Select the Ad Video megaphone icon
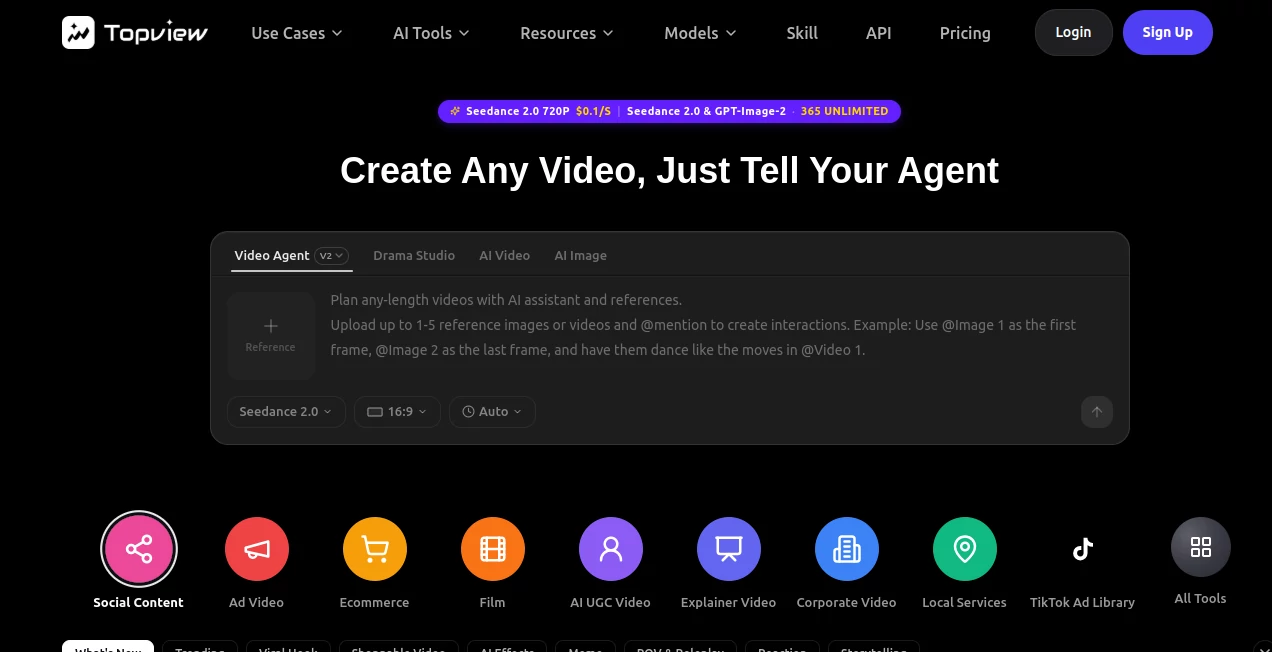Viewport: 1272px width, 652px height. tap(257, 549)
